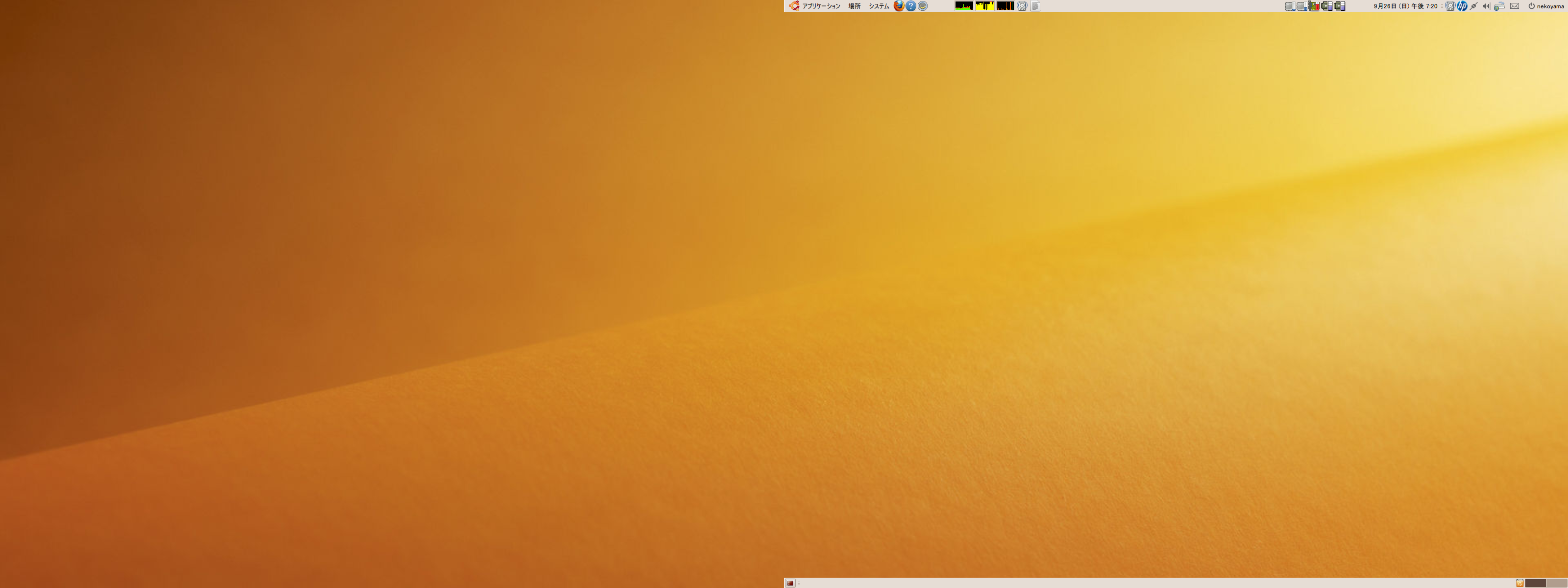Click the round penguin launcher icon
The width and height of the screenshot is (1568, 588).
922,6
